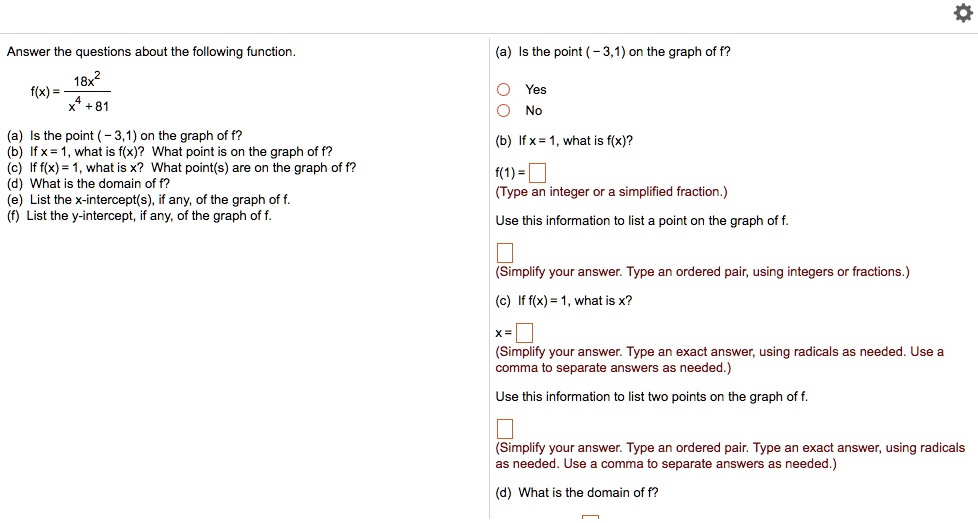Open the settings gear icon
This screenshot has height=523, width=978.
click(x=963, y=14)
